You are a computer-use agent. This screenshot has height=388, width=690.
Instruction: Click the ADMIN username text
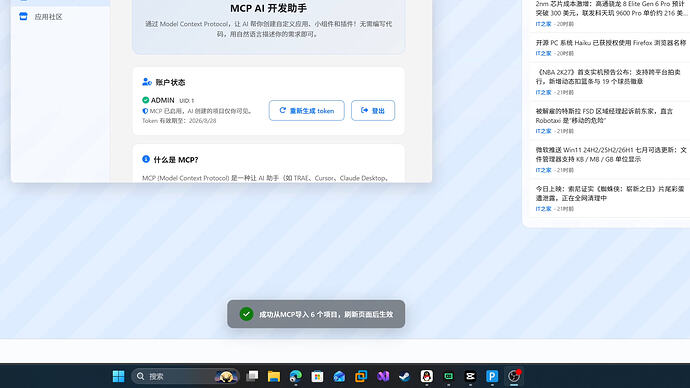162,100
